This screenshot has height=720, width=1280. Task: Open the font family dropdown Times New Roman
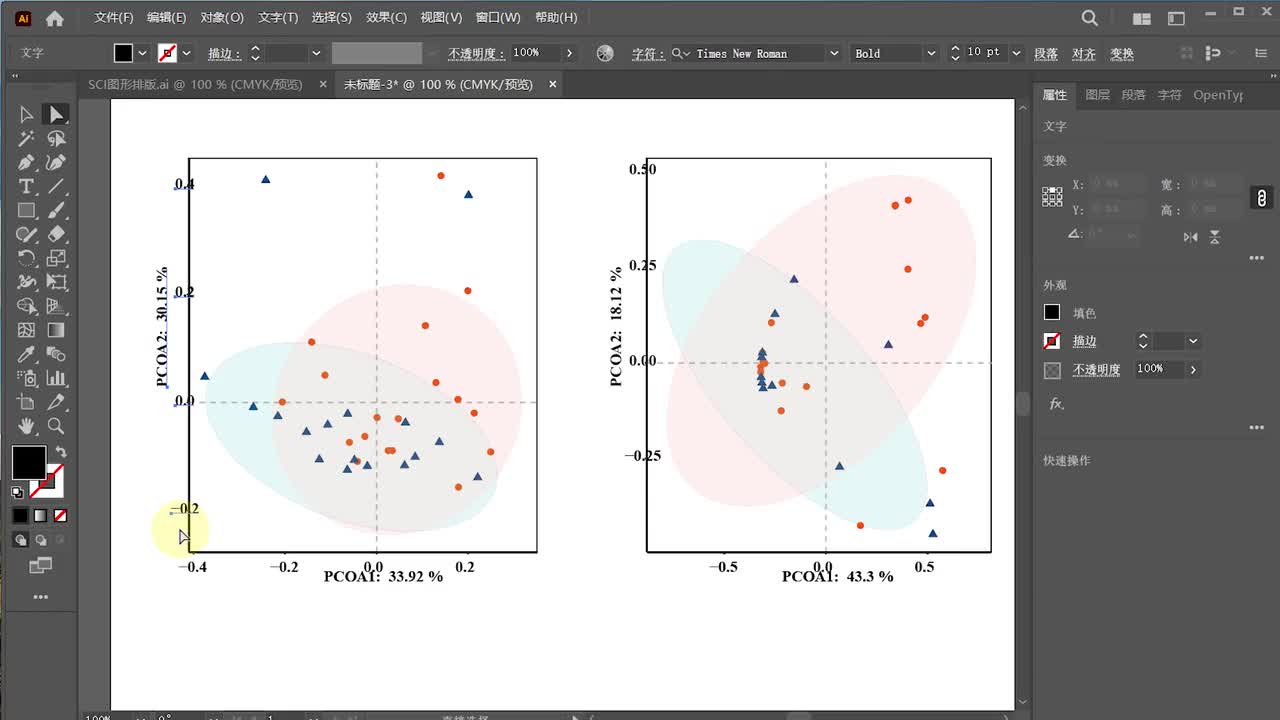833,53
